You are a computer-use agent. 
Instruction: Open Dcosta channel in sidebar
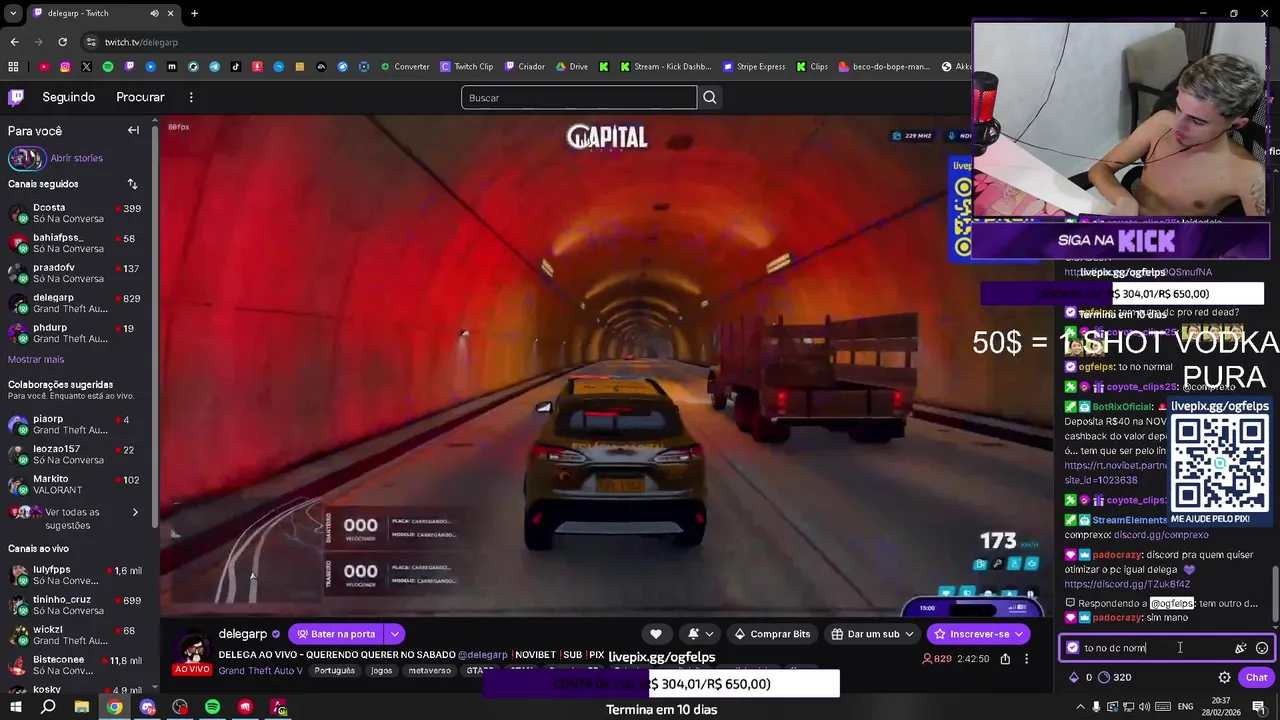[x=76, y=213]
